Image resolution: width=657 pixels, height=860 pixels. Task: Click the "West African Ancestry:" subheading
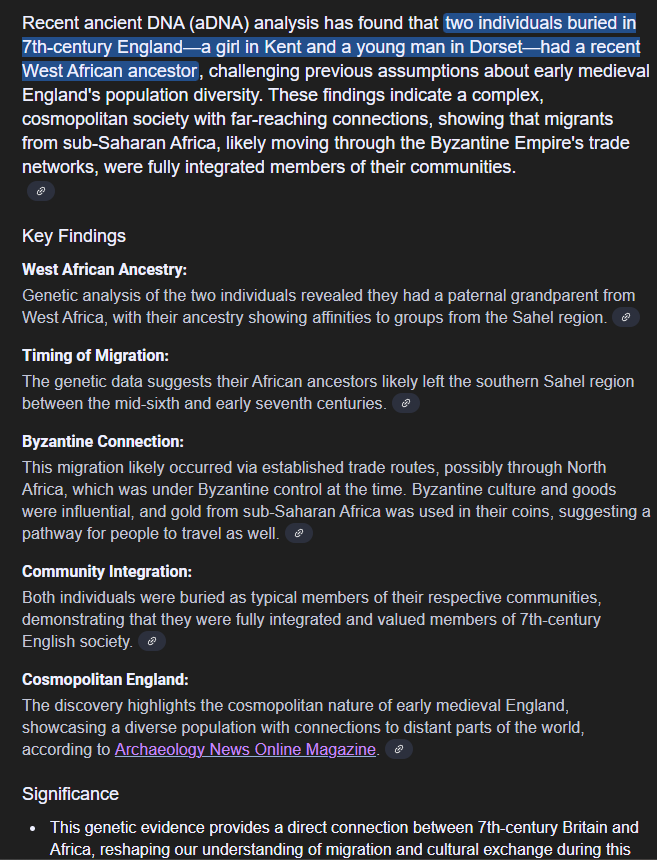point(104,270)
